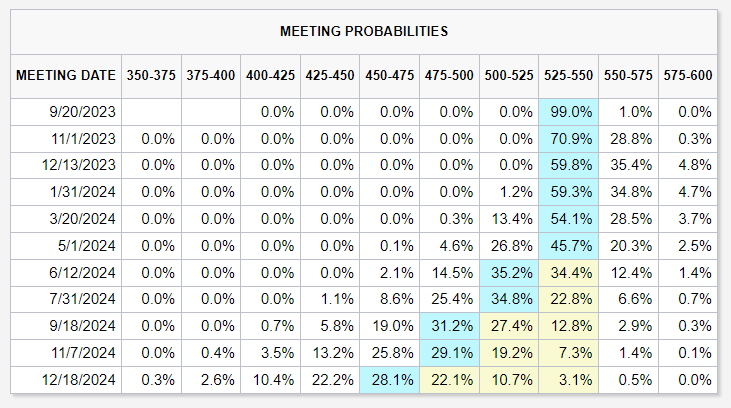Select the 59.8% cell for 12/13/2023

point(568,166)
